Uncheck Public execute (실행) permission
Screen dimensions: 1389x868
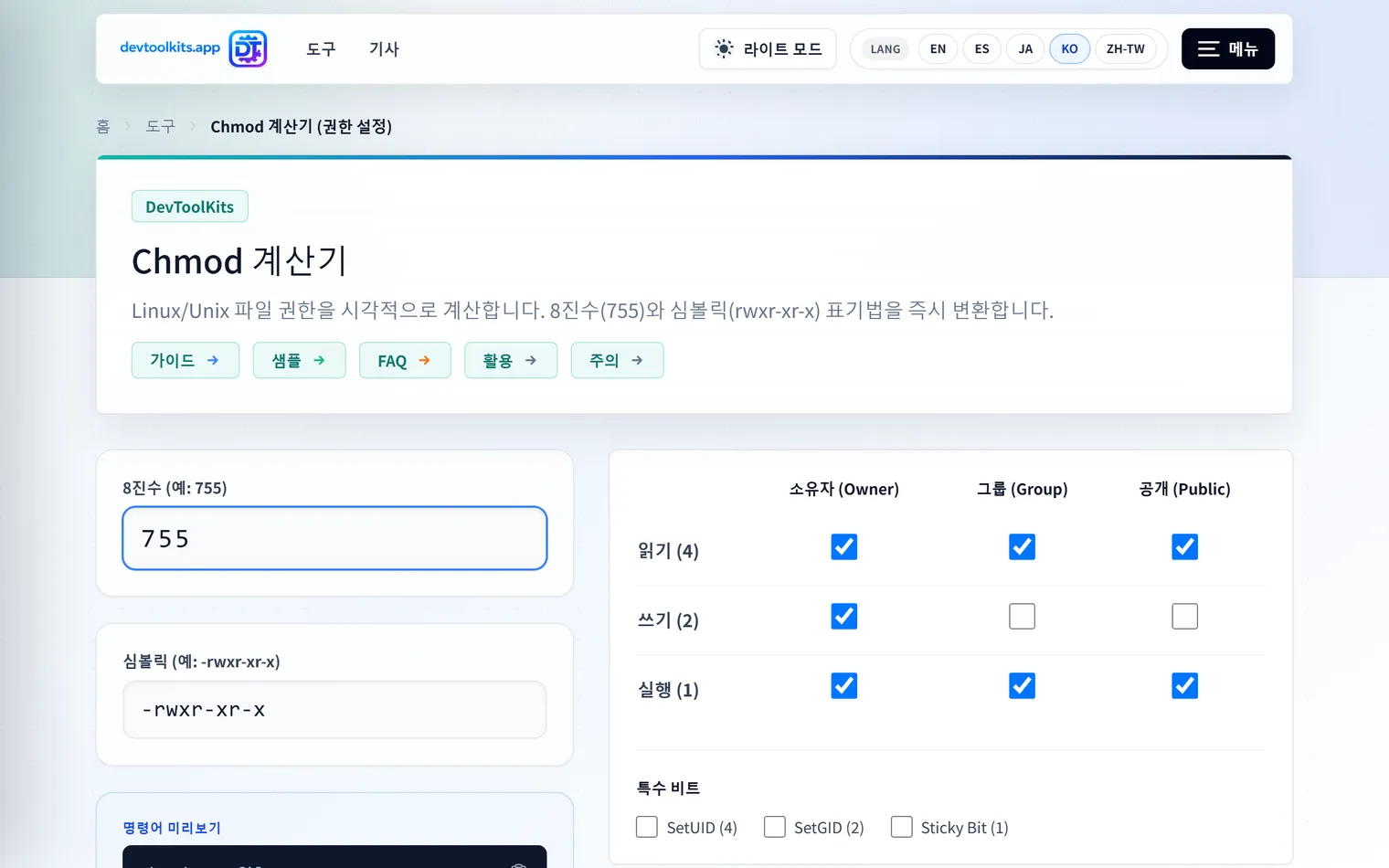click(1184, 685)
